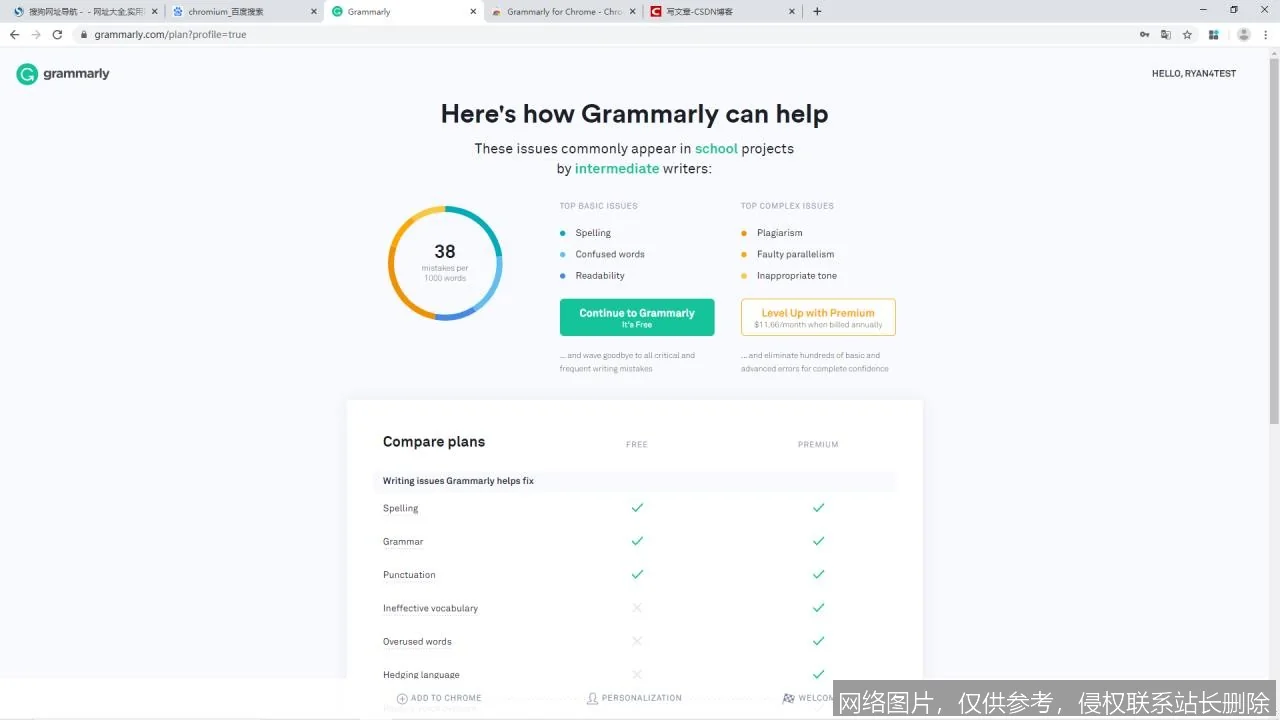Click the Free checkmark on the Spelling row
The height and width of the screenshot is (720, 1280).
637,508
